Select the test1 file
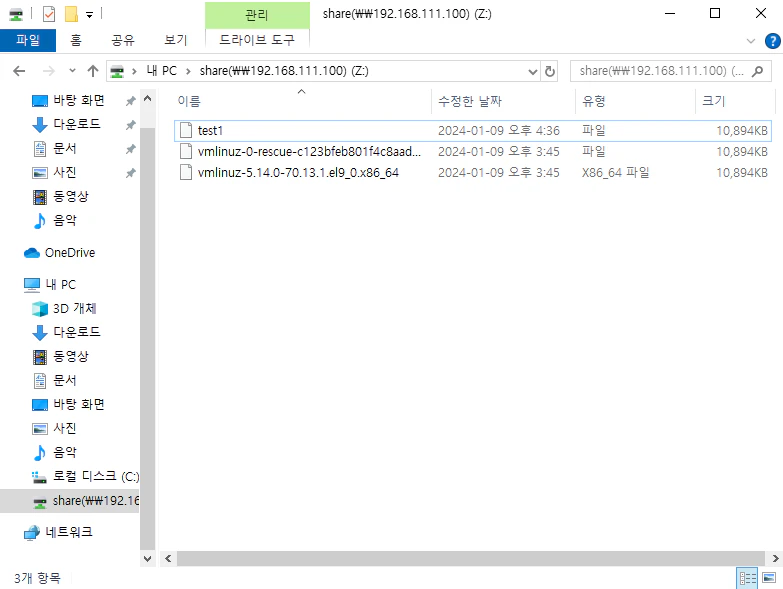 (472, 131)
